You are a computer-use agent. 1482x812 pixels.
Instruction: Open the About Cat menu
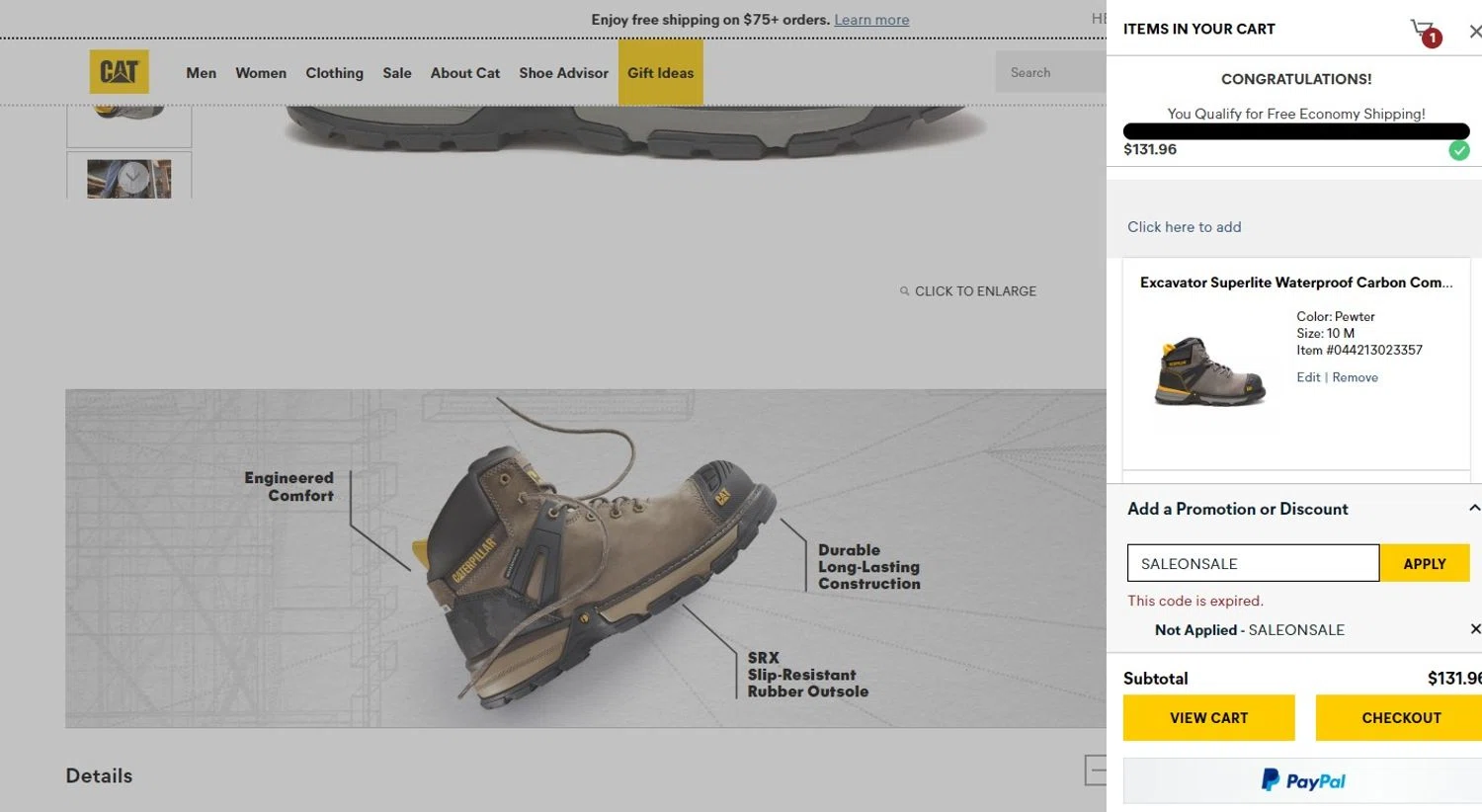(465, 73)
